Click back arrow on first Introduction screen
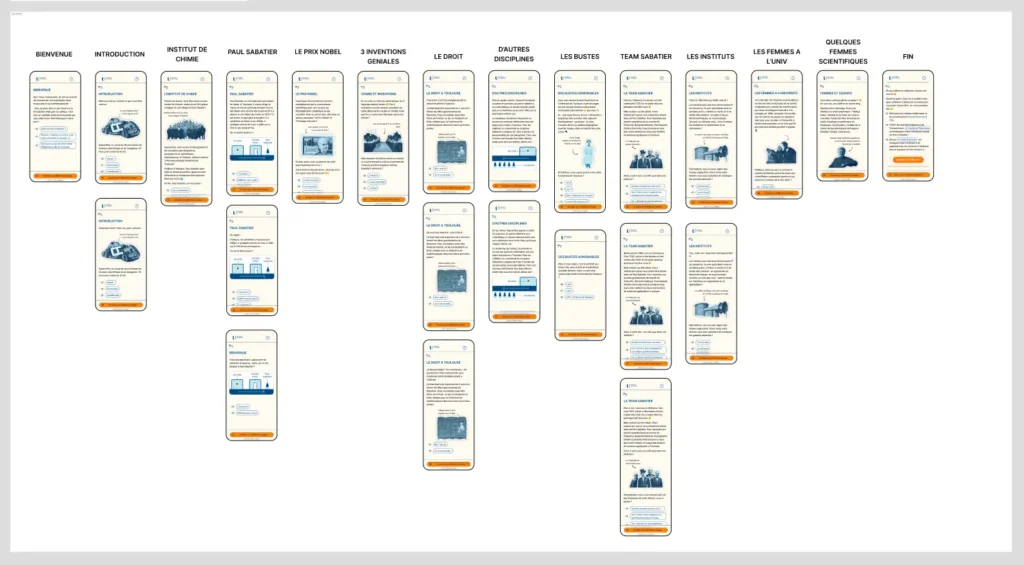Screen dimensions: 1024x565 coord(100,86)
